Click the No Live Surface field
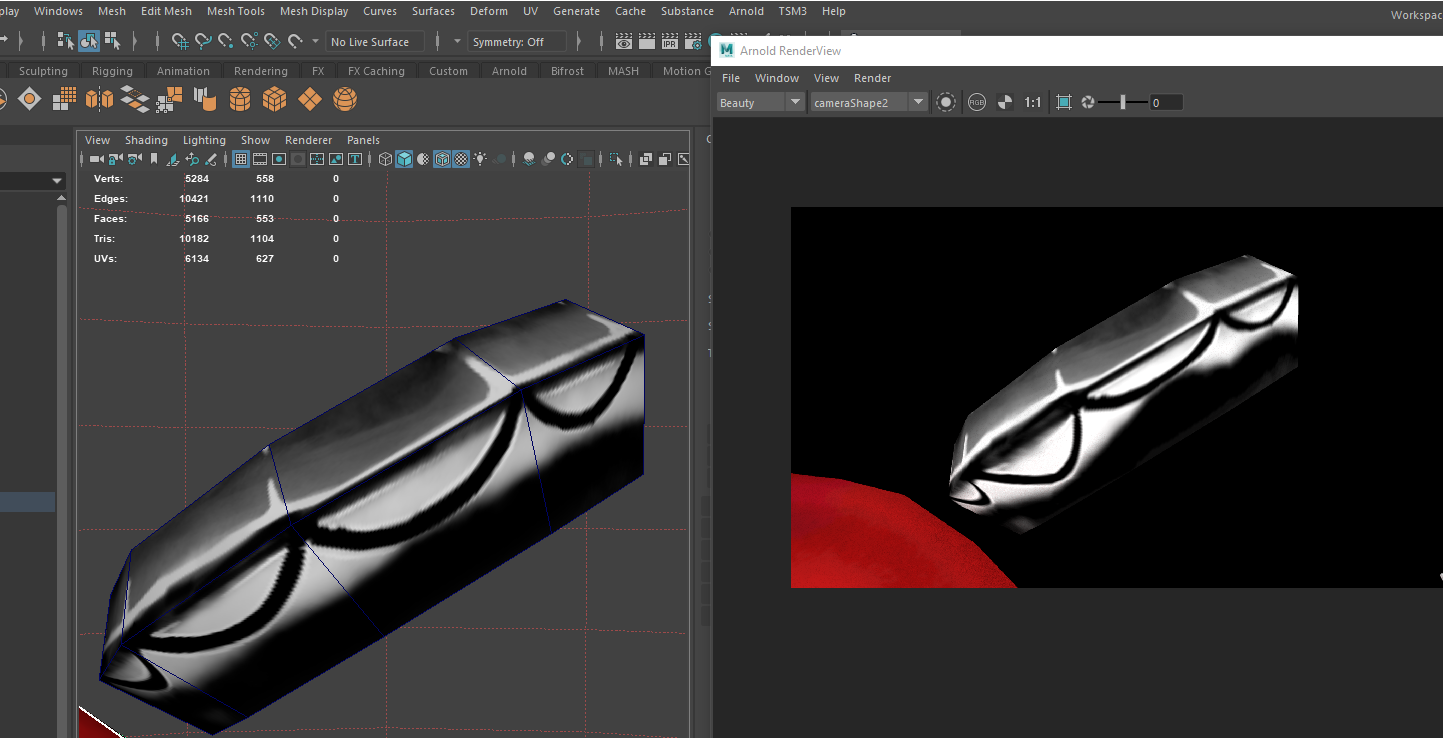This screenshot has width=1443, height=738. [374, 42]
